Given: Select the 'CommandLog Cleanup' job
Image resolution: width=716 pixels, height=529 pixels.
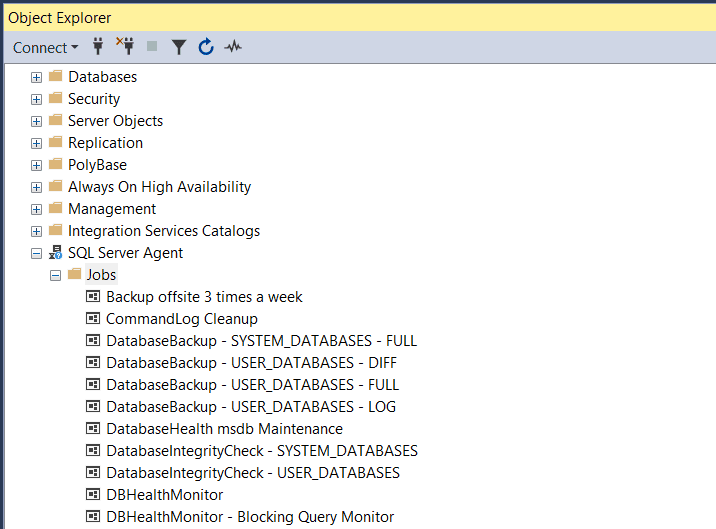Looking at the screenshot, I should 182,319.
